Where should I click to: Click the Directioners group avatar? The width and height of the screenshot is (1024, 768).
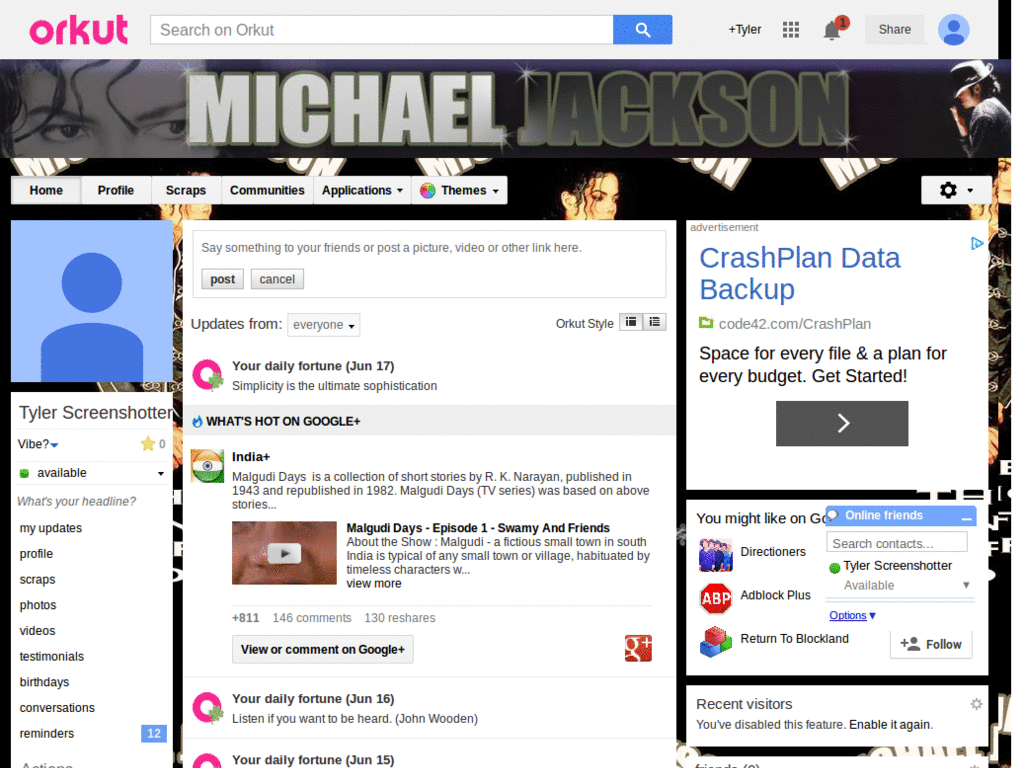716,555
